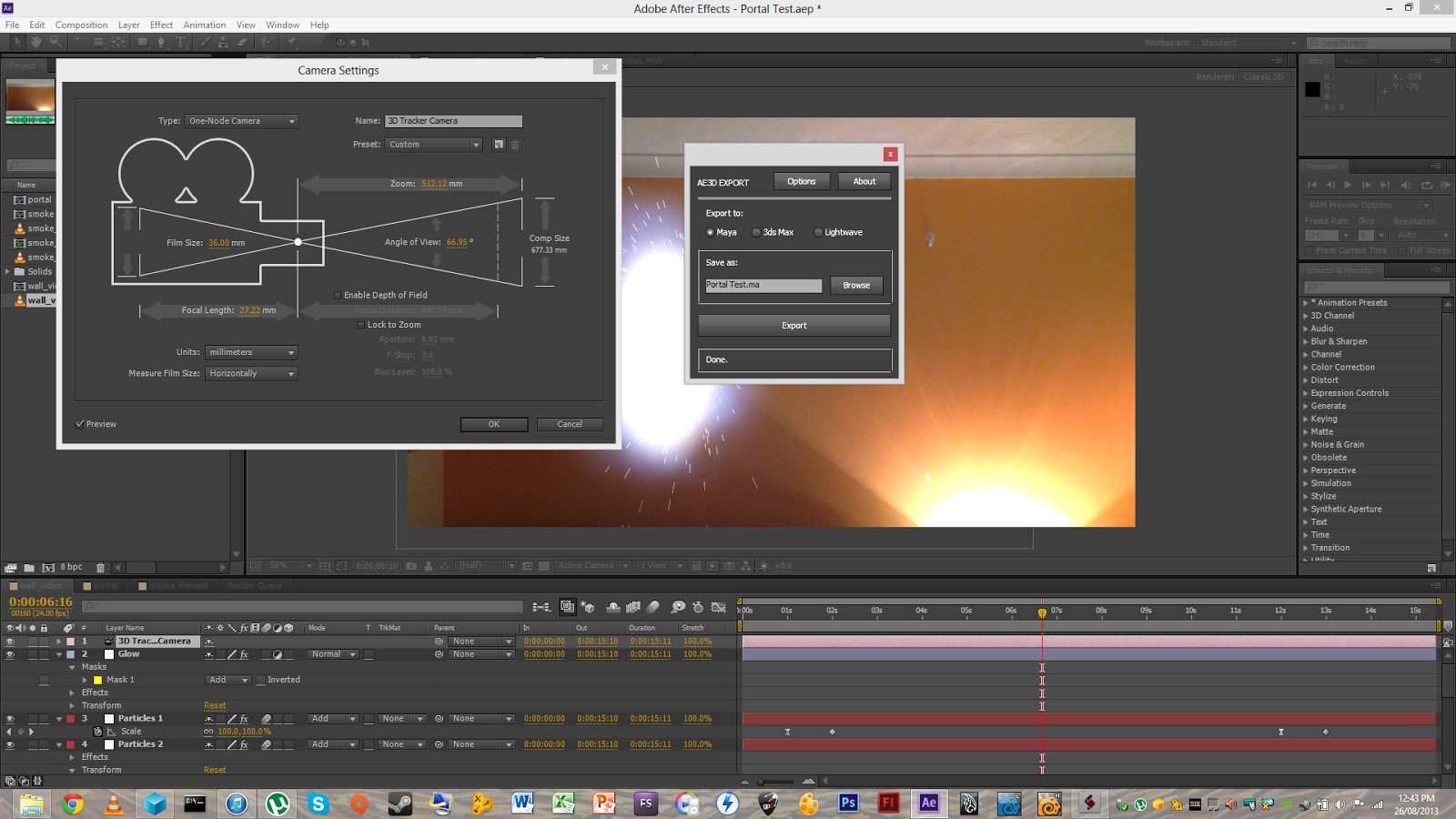This screenshot has width=1456, height=819.
Task: Open Steam from the taskbar
Action: pos(399,803)
